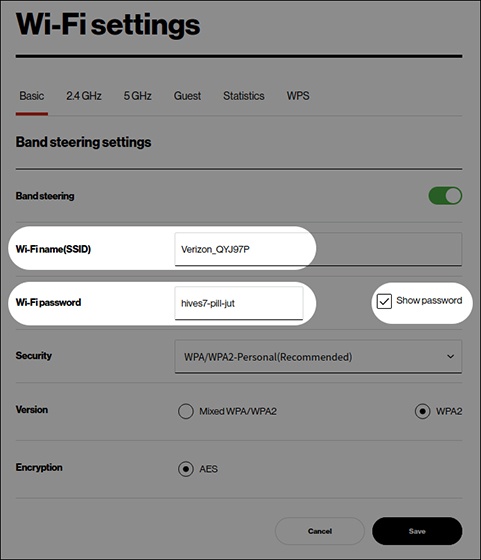
Task: Click the Wi-Fi name (SSID) input field
Action: pos(318,249)
